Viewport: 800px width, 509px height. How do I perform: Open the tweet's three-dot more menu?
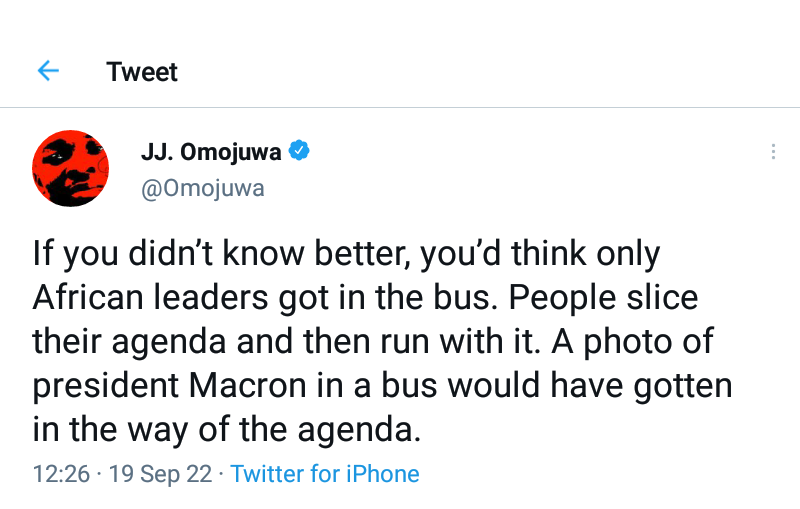773,152
